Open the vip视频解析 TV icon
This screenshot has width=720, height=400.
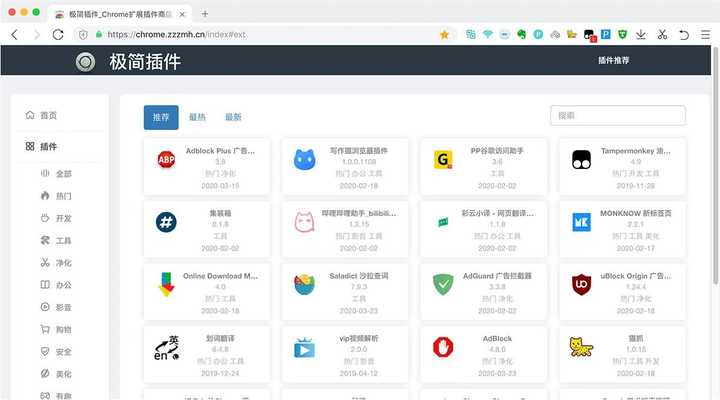pyautogui.click(x=304, y=347)
